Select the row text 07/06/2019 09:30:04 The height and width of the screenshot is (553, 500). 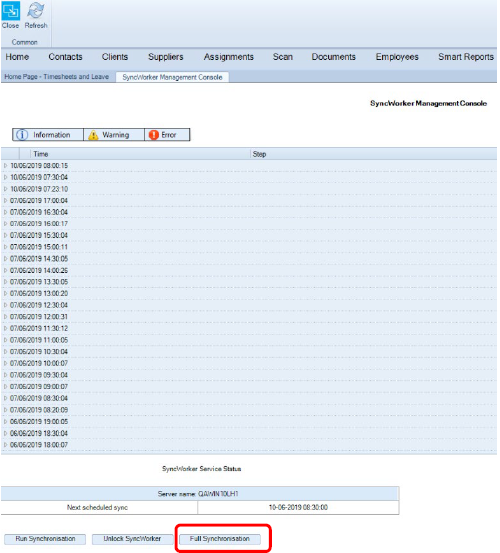pyautogui.click(x=39, y=375)
